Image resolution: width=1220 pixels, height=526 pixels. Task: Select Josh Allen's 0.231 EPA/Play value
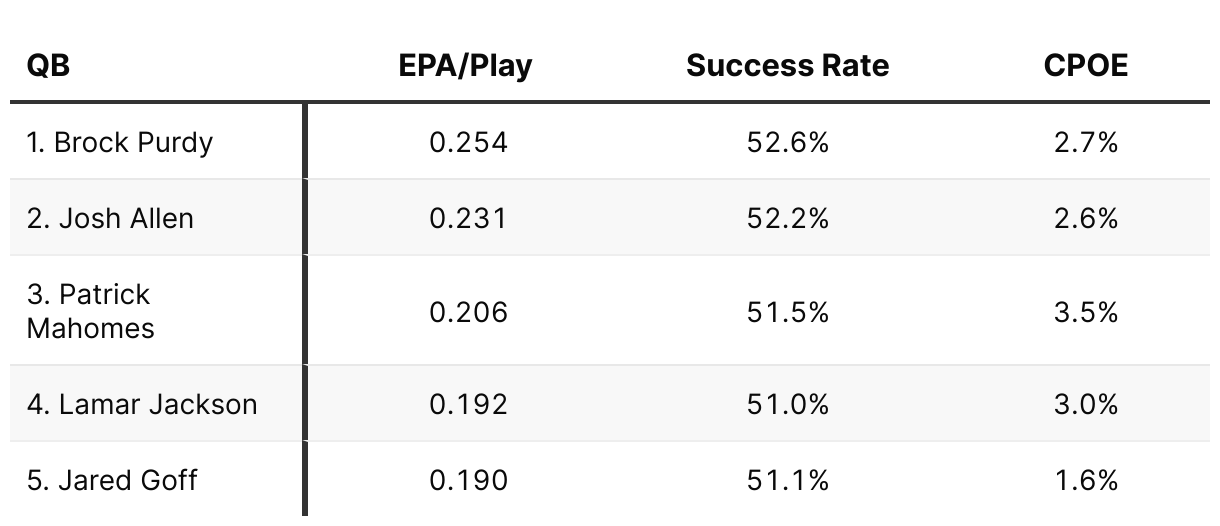[468, 218]
